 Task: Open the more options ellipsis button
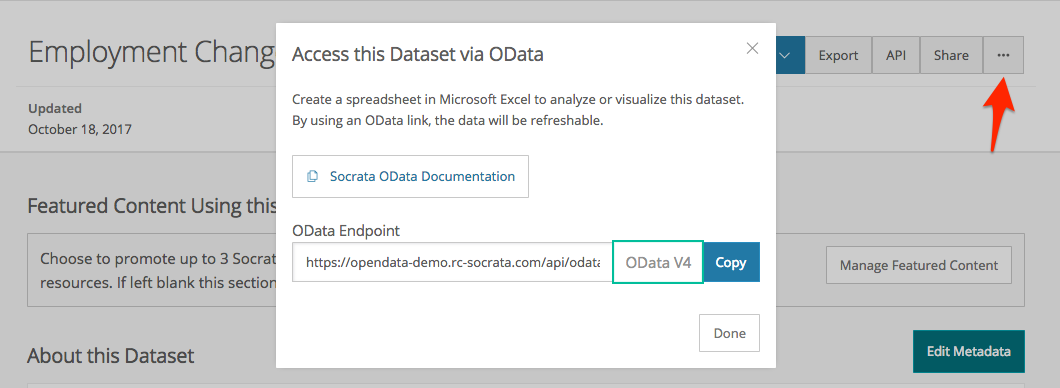coord(1003,55)
